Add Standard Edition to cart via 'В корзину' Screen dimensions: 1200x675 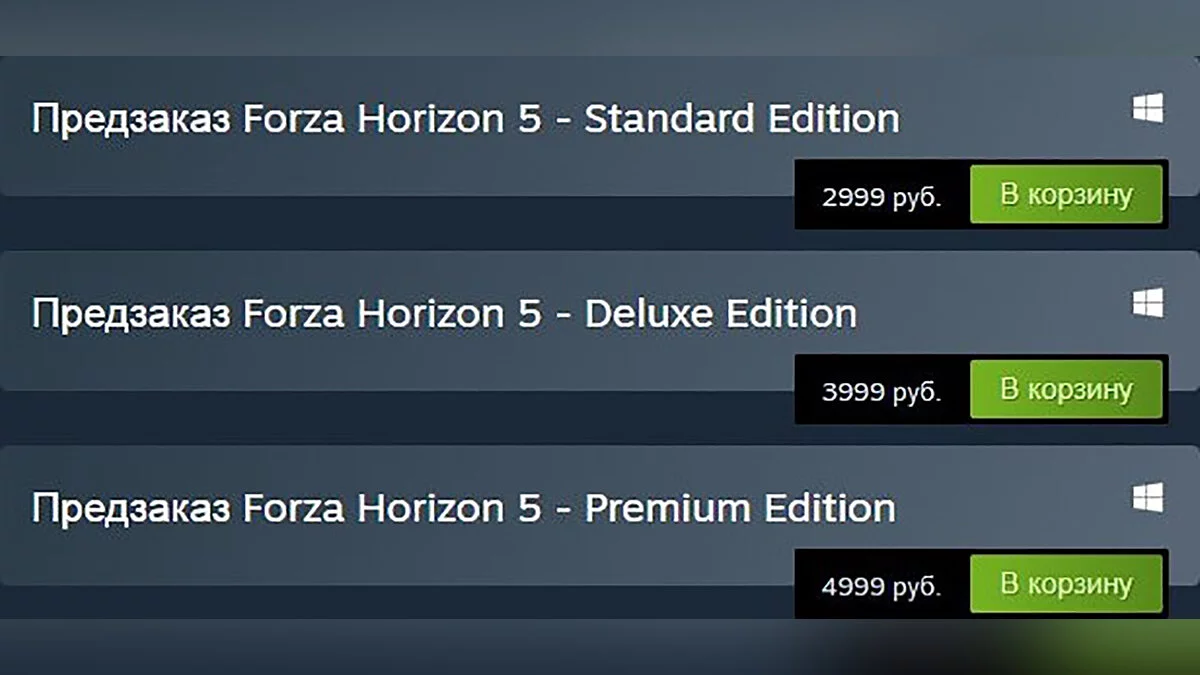coord(1066,194)
